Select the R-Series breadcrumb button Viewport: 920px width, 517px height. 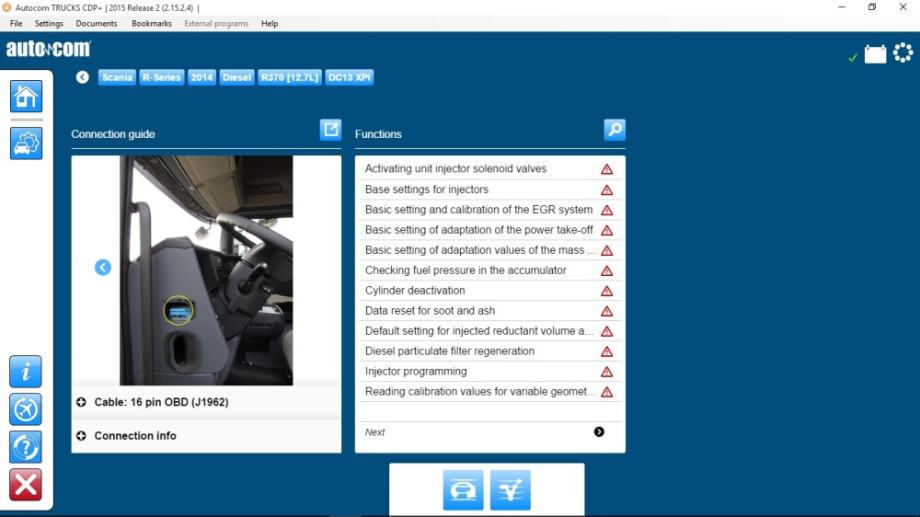pyautogui.click(x=162, y=77)
